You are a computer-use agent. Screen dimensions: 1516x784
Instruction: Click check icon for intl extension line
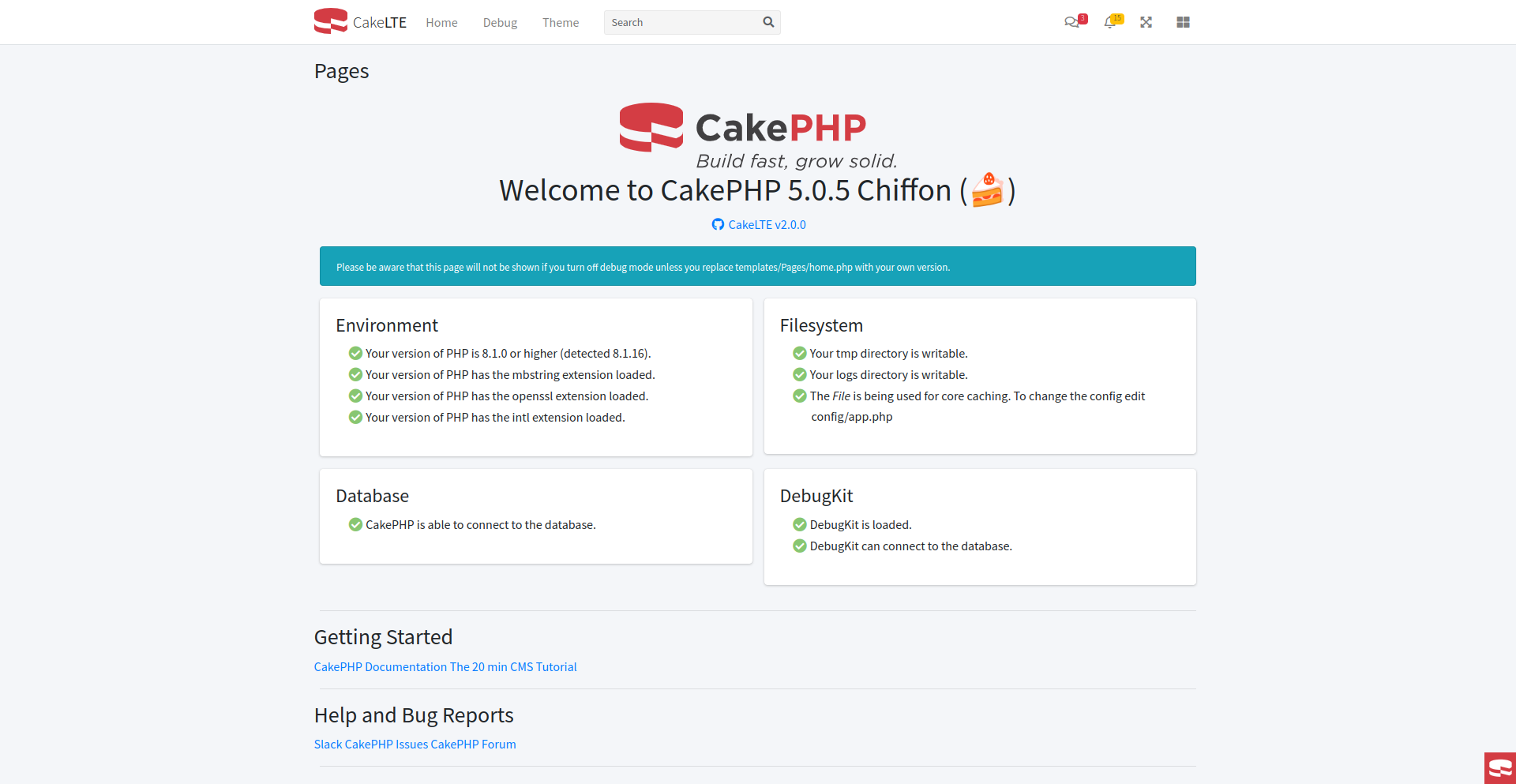point(355,417)
